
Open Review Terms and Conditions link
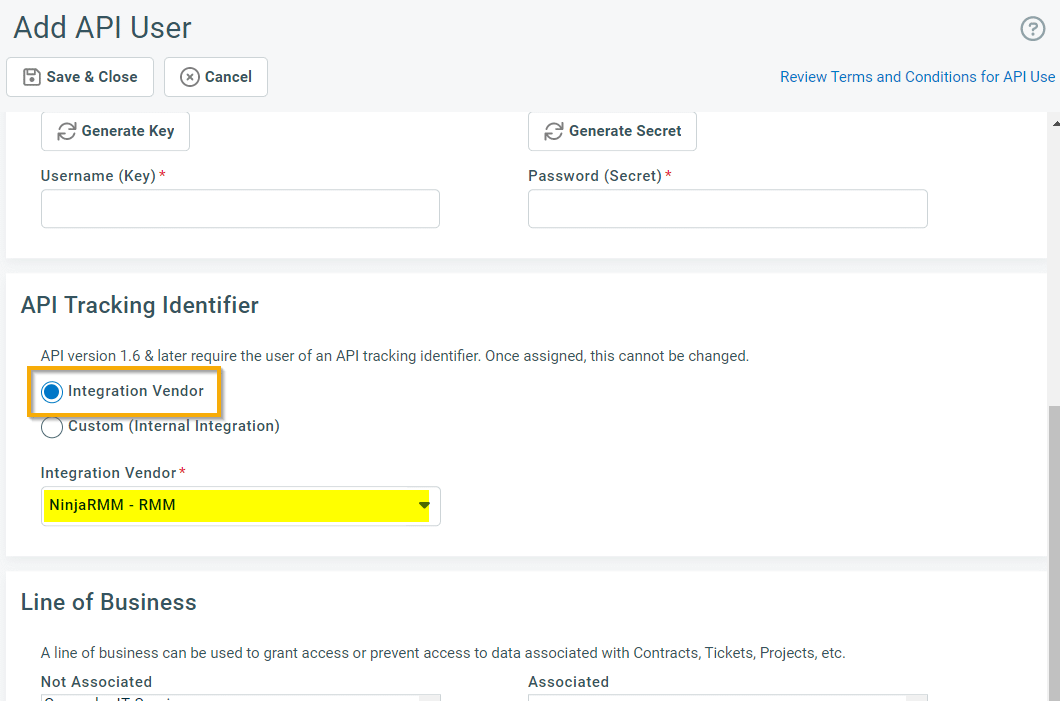click(x=917, y=77)
